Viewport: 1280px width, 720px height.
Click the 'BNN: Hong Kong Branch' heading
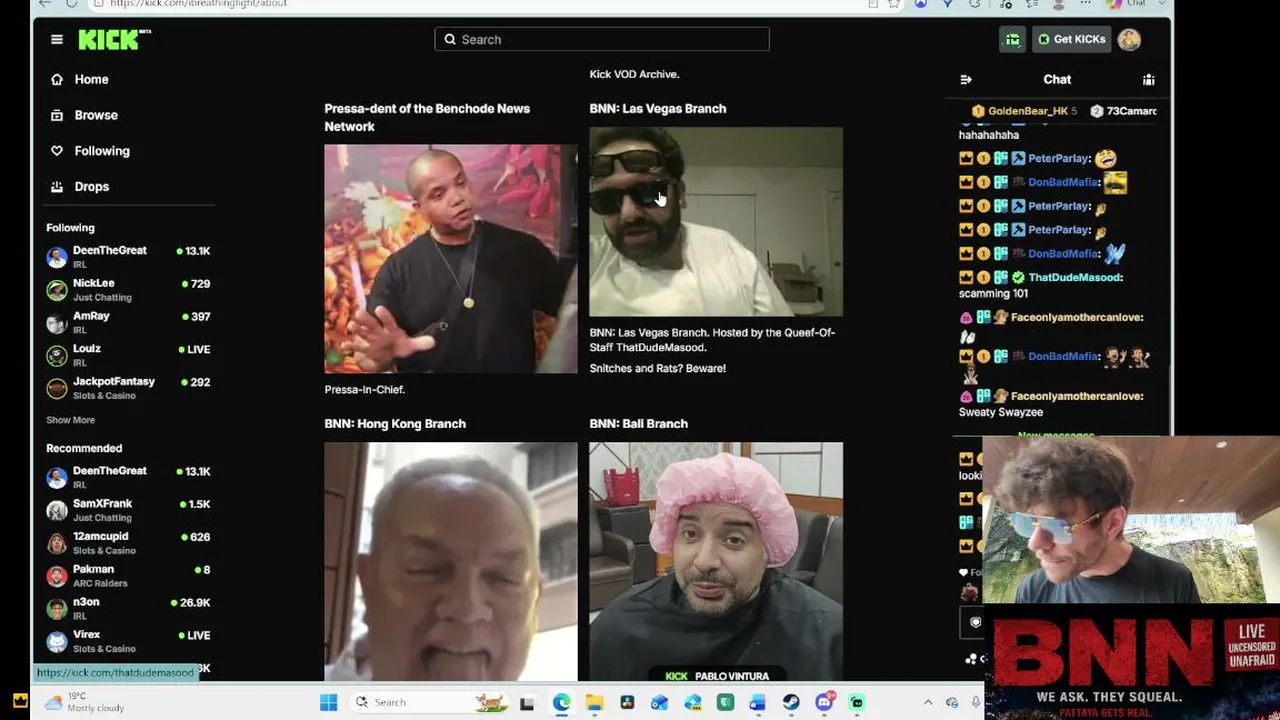(x=395, y=424)
